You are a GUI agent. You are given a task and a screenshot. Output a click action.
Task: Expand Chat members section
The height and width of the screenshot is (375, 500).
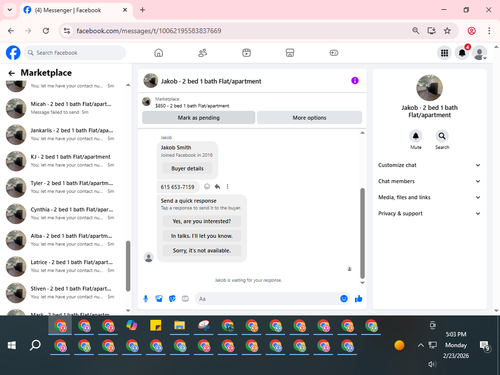pos(429,181)
